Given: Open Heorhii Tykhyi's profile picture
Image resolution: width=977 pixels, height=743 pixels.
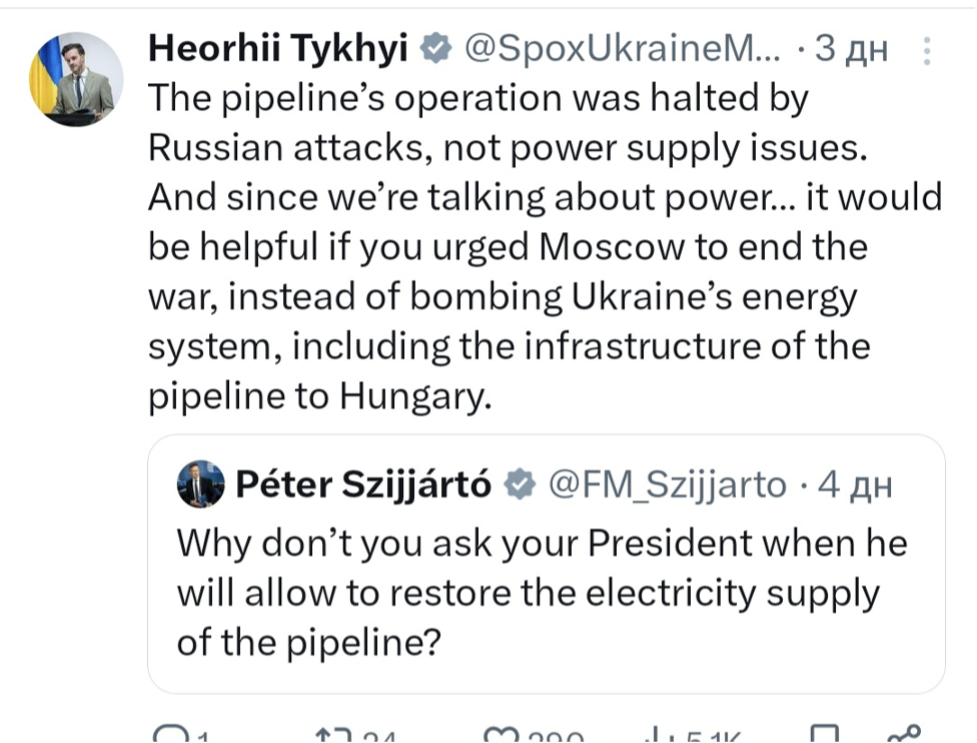Looking at the screenshot, I should pos(76,78).
